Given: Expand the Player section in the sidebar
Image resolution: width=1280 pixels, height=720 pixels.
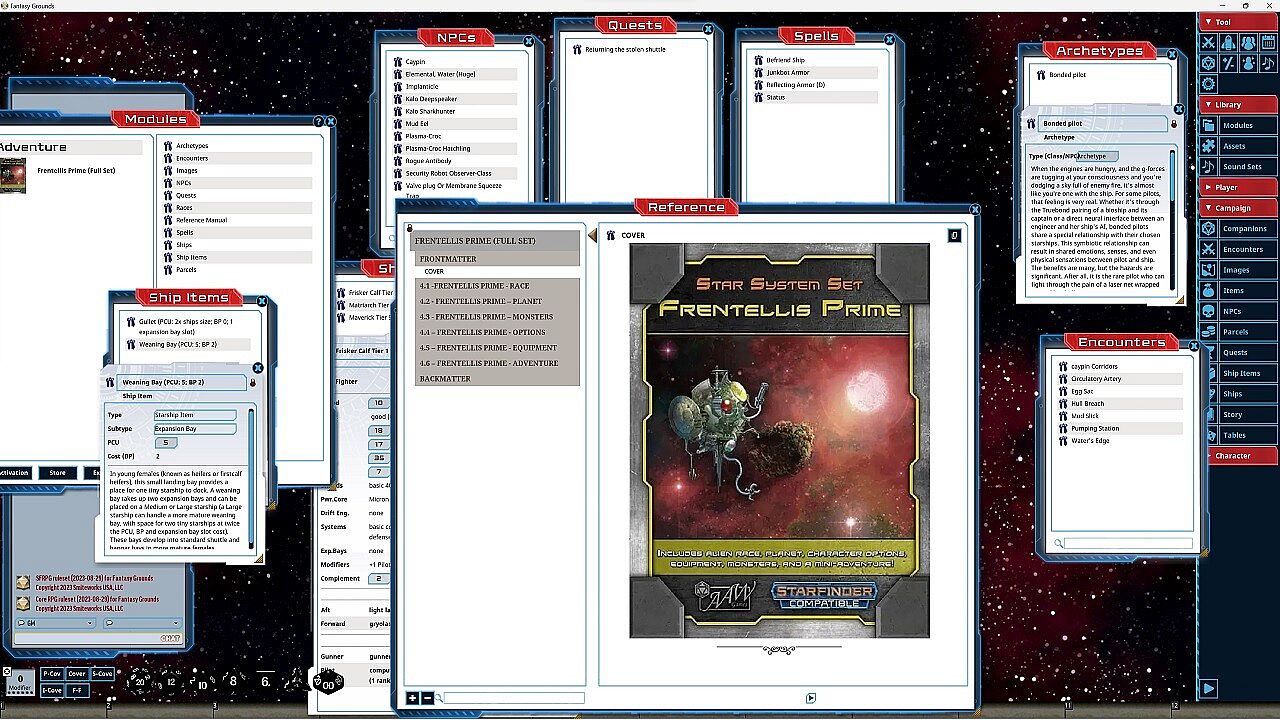Looking at the screenshot, I should point(1238,187).
